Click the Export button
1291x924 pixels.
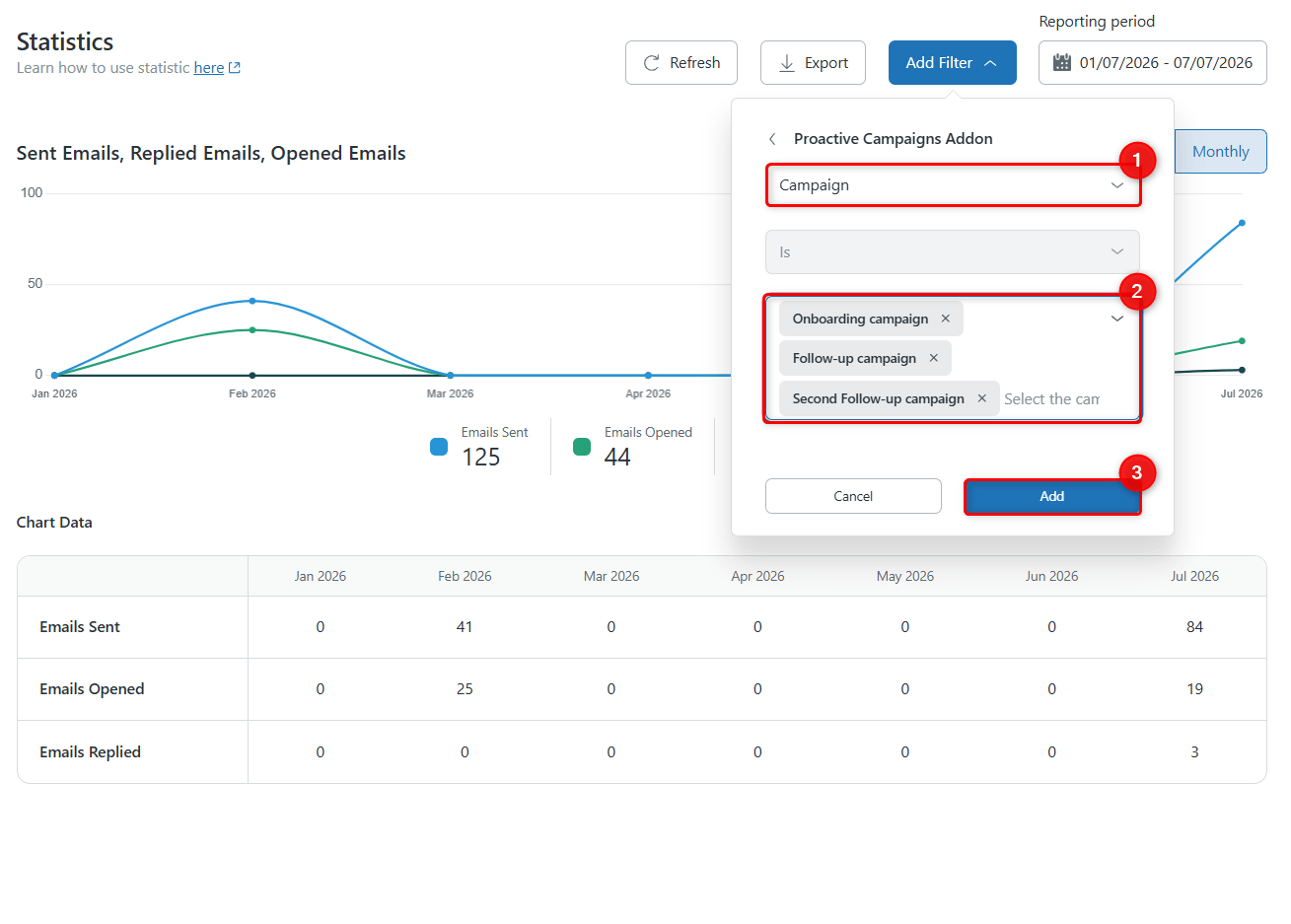[x=813, y=62]
